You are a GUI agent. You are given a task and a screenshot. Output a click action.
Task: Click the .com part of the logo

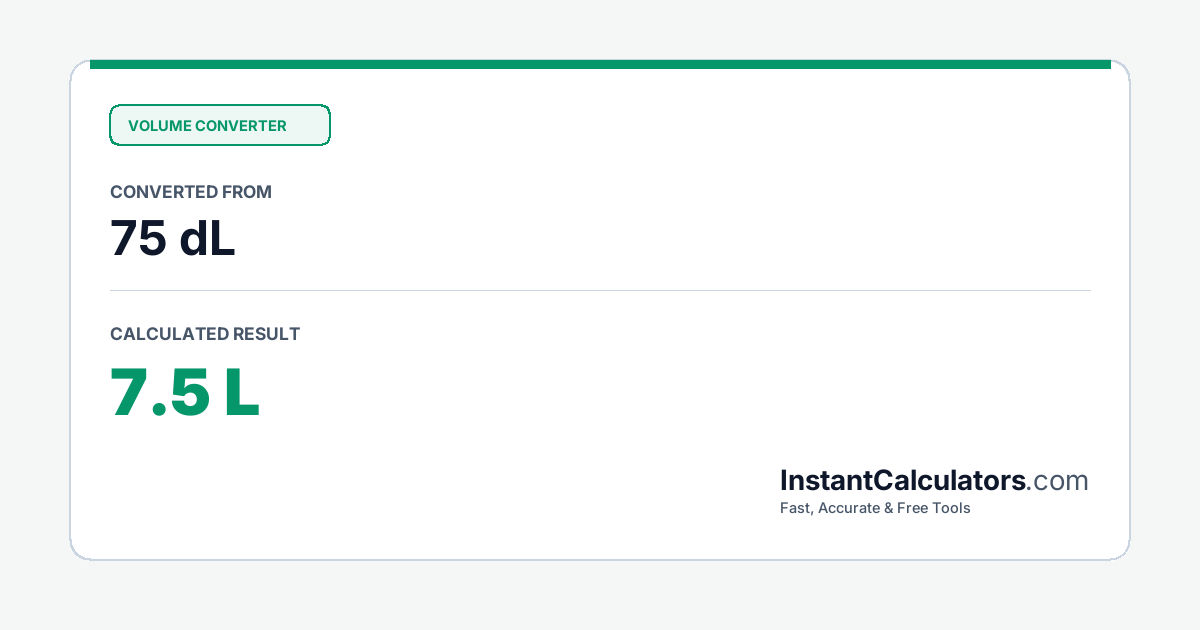pyautogui.click(x=1058, y=482)
